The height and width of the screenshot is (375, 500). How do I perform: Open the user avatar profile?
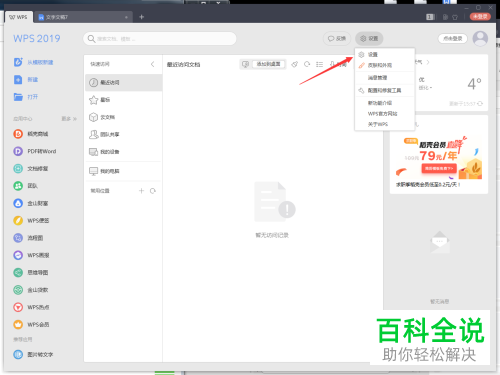(x=480, y=39)
